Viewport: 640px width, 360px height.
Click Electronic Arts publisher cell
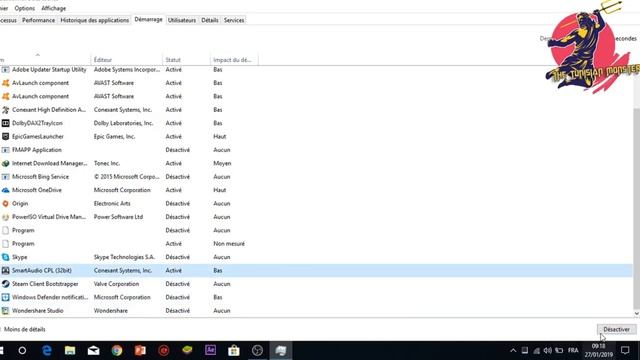click(112, 204)
